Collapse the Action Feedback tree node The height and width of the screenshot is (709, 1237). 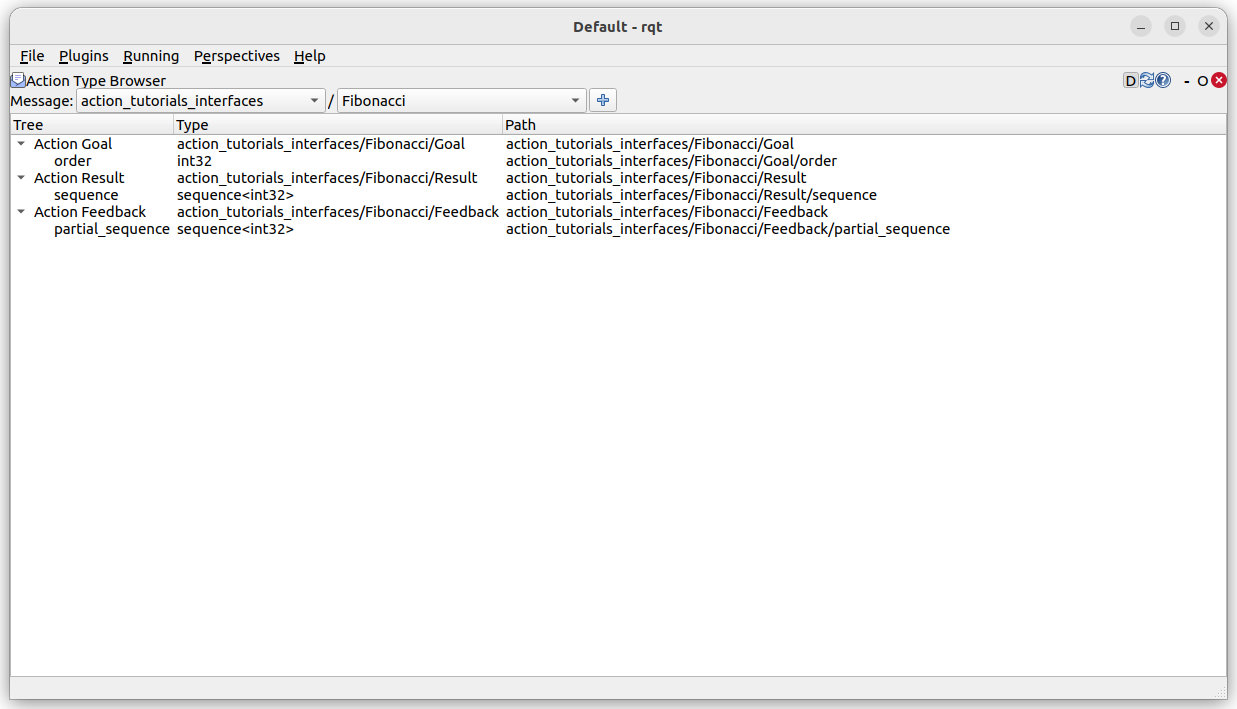pos(22,212)
